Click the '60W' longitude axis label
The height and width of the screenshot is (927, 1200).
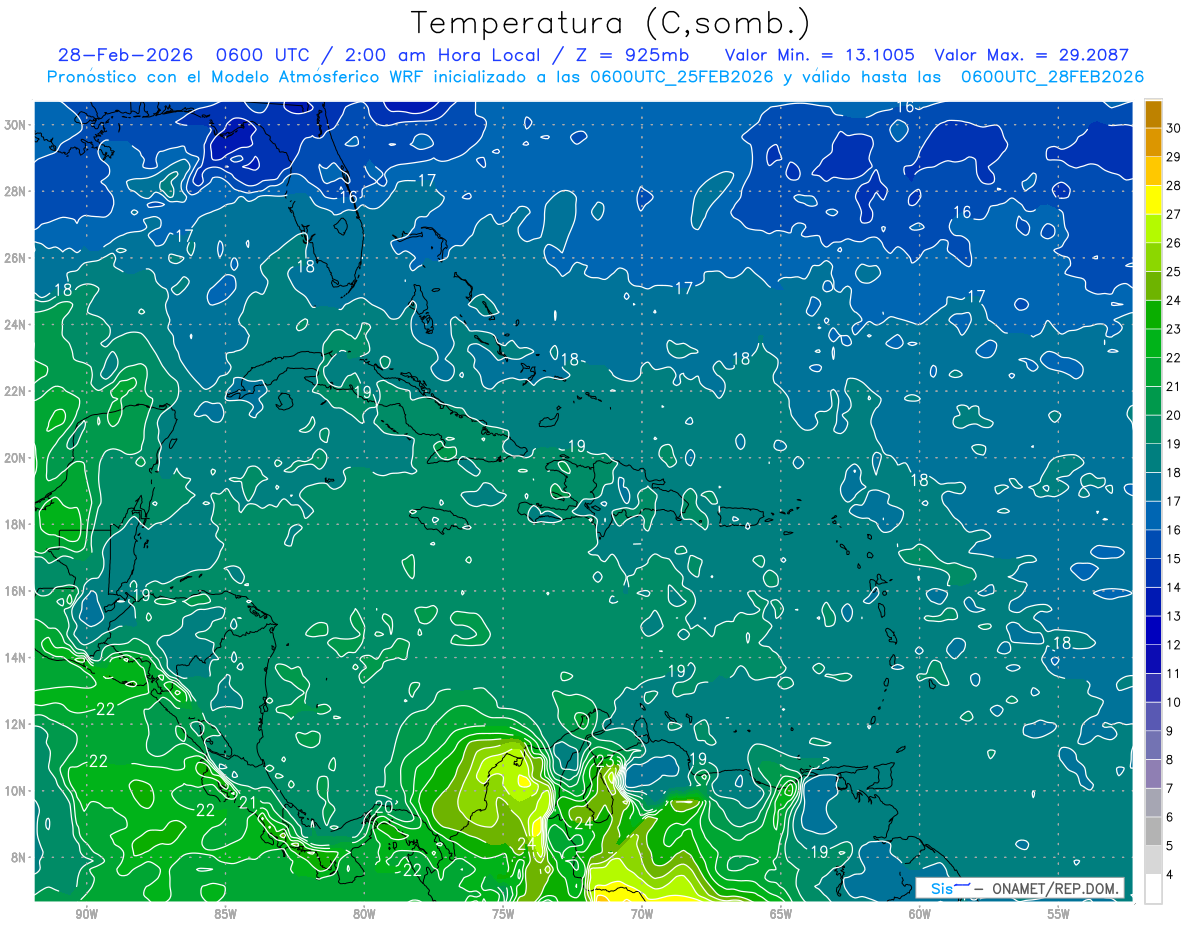click(920, 914)
